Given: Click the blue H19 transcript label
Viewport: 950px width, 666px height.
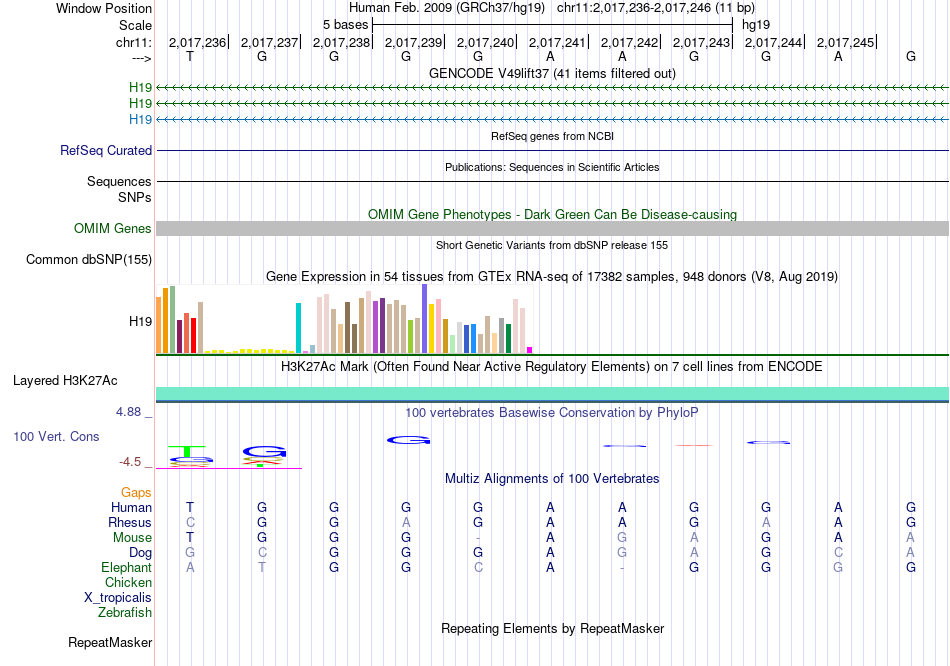Looking at the screenshot, I should 140,119.
